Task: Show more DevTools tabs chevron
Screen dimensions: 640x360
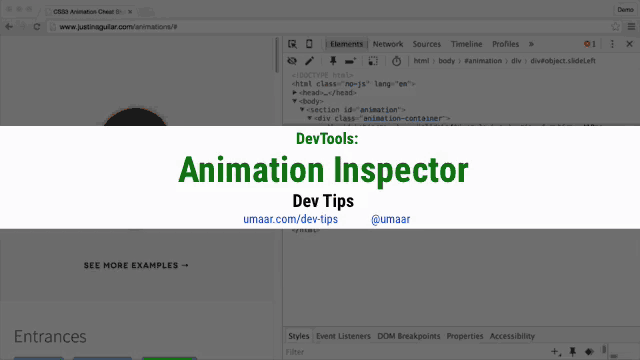Action: click(531, 44)
